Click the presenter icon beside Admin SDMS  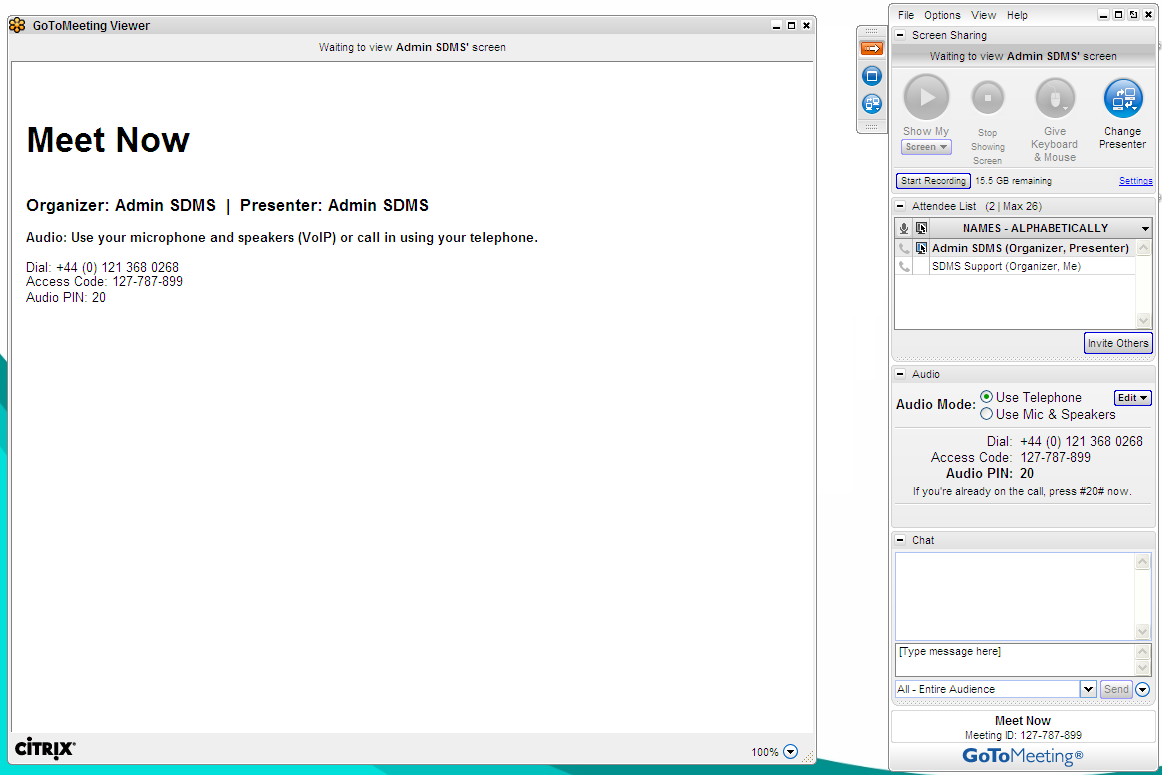coord(921,248)
